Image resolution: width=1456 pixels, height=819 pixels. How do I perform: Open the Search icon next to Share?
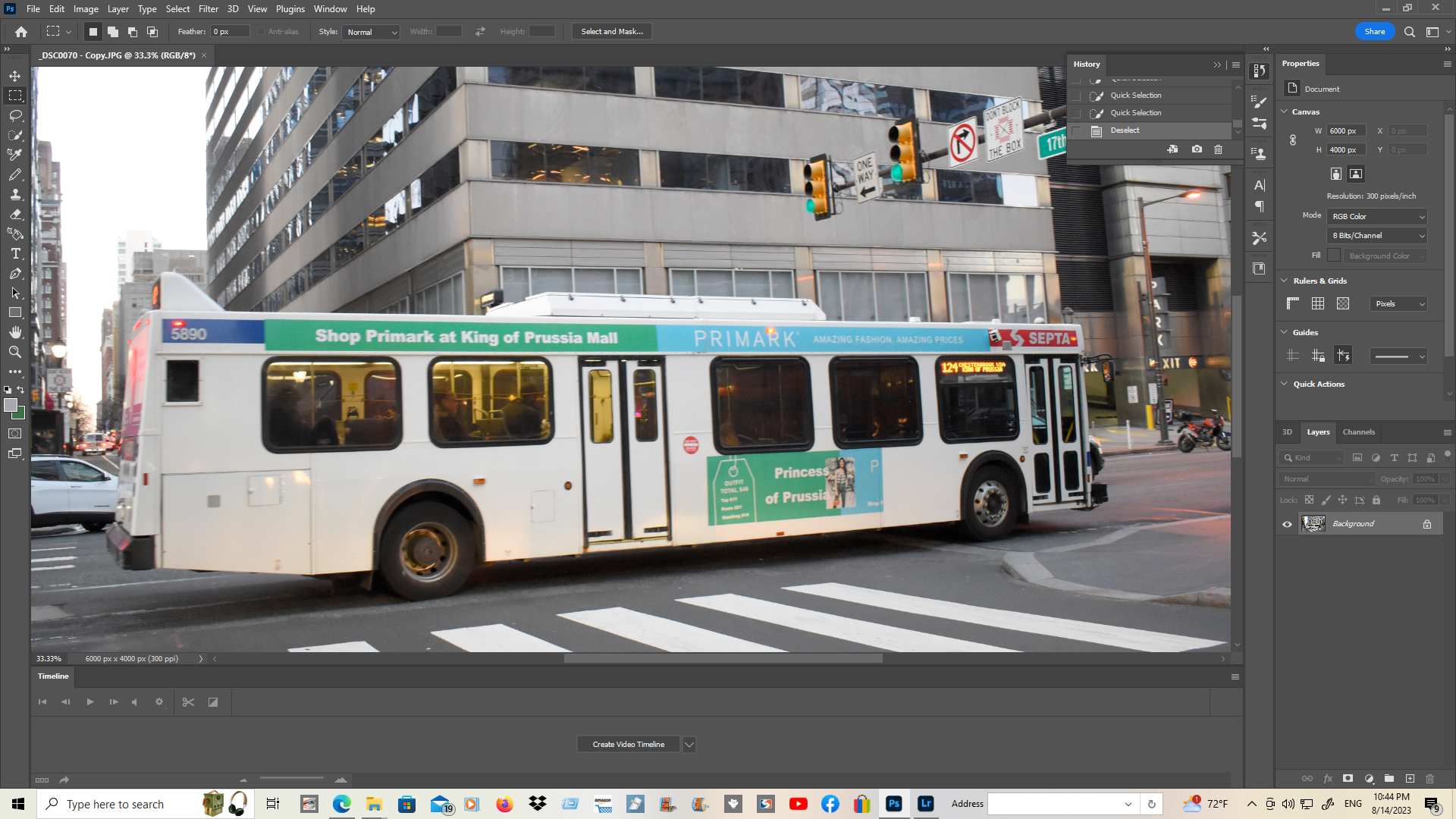click(x=1410, y=32)
